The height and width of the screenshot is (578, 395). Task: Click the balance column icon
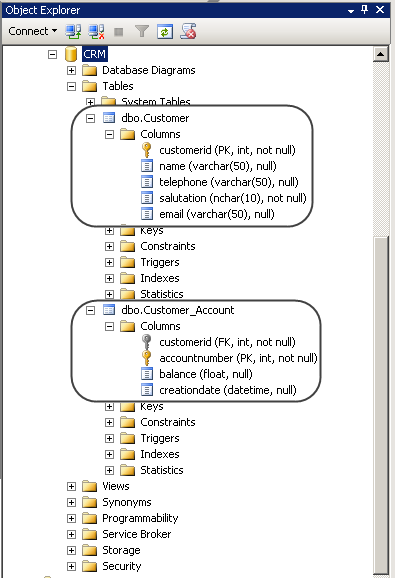point(147,374)
